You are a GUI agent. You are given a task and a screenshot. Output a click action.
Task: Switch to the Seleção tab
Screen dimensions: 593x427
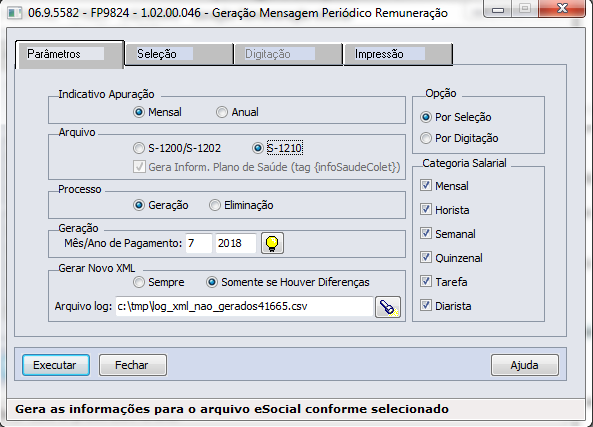(179, 54)
